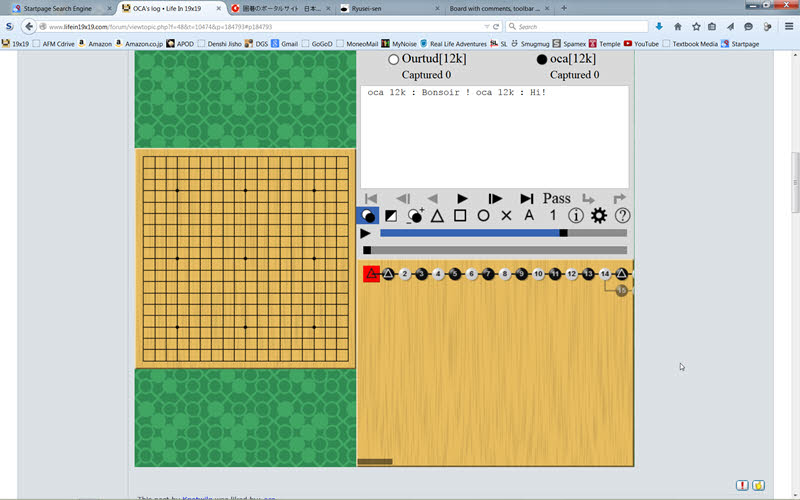
Task: Select move 14 in the game tree
Action: click(x=605, y=274)
